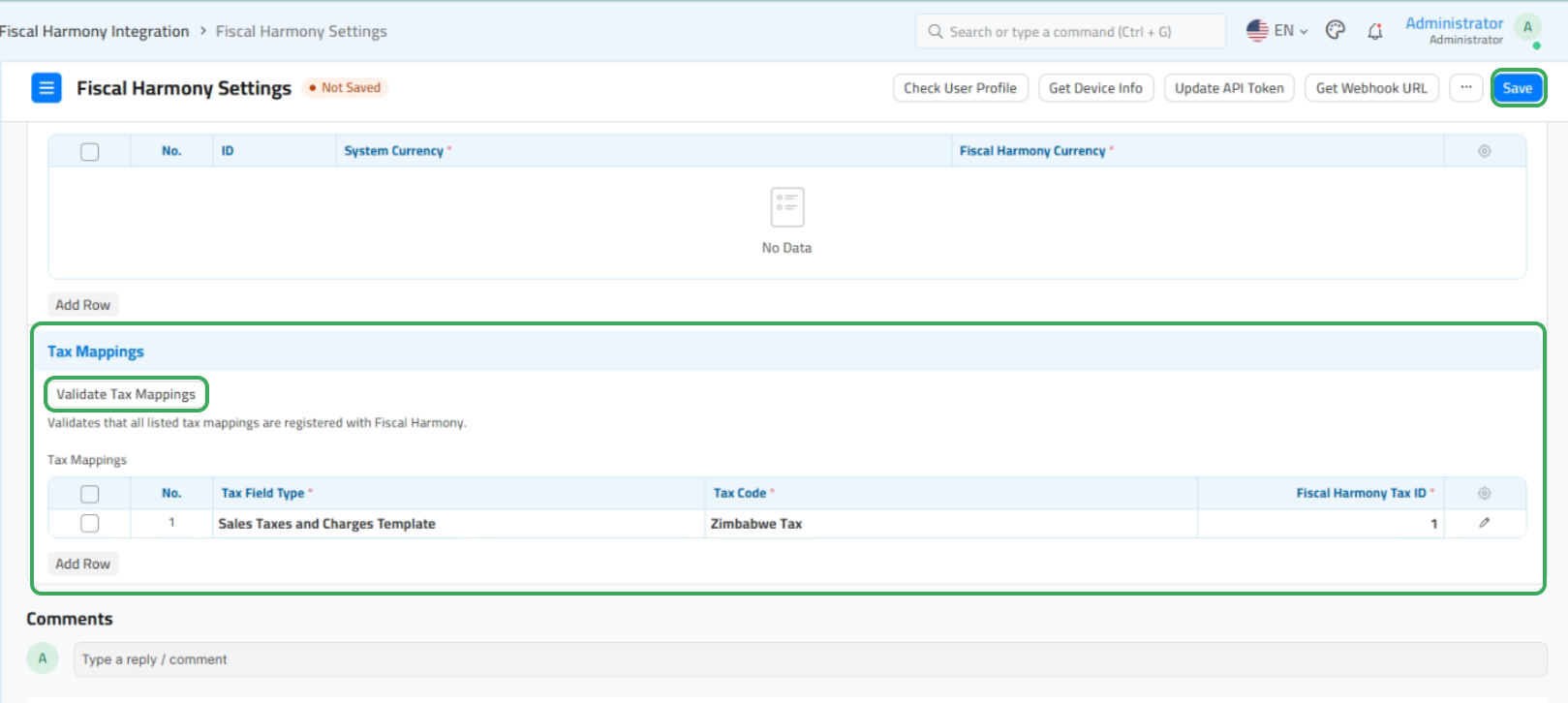Viewport: 1568px width, 703px height.
Task: Click the Not Saved status indicator
Action: (345, 88)
